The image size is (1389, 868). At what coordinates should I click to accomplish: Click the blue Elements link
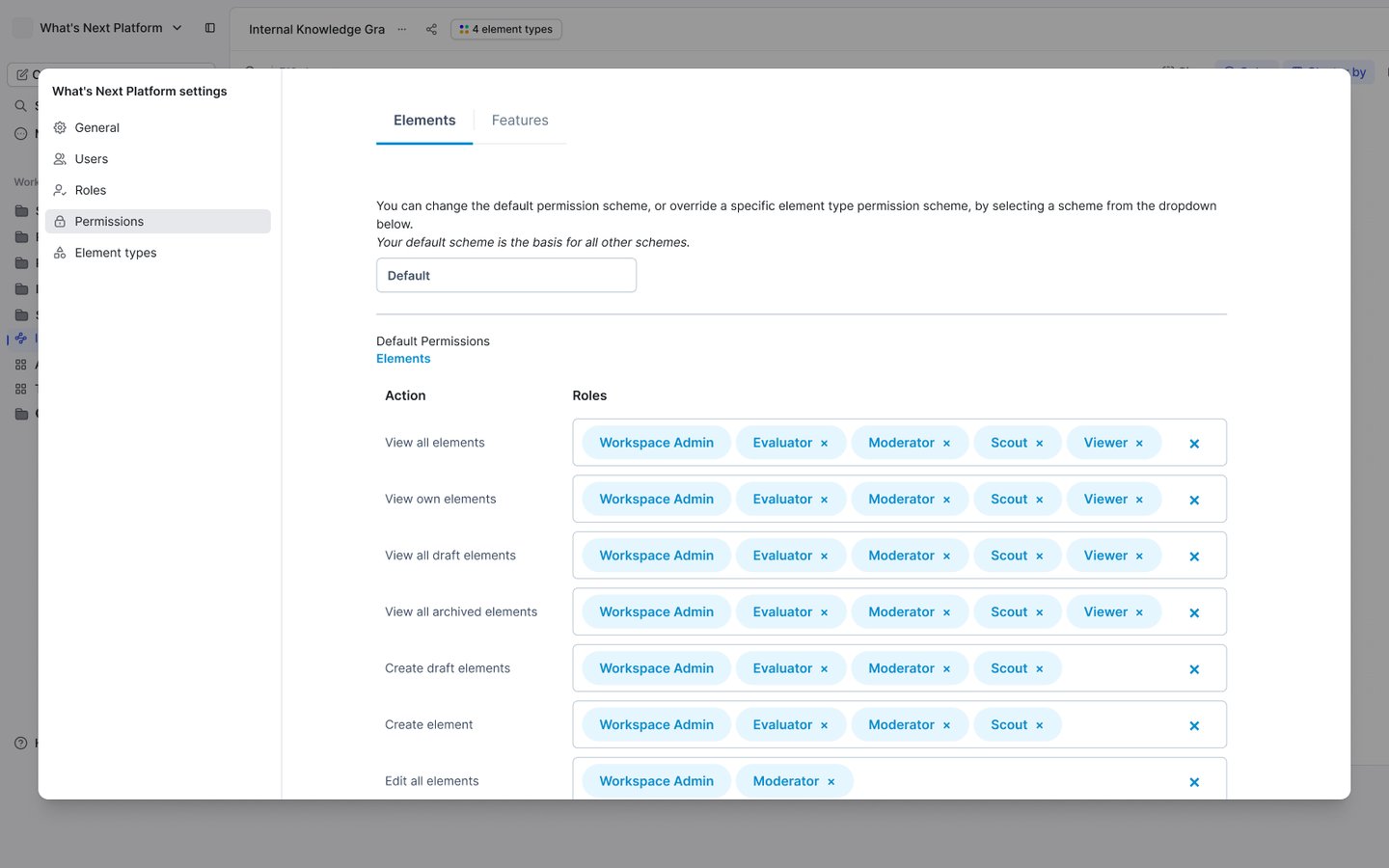pos(403,359)
